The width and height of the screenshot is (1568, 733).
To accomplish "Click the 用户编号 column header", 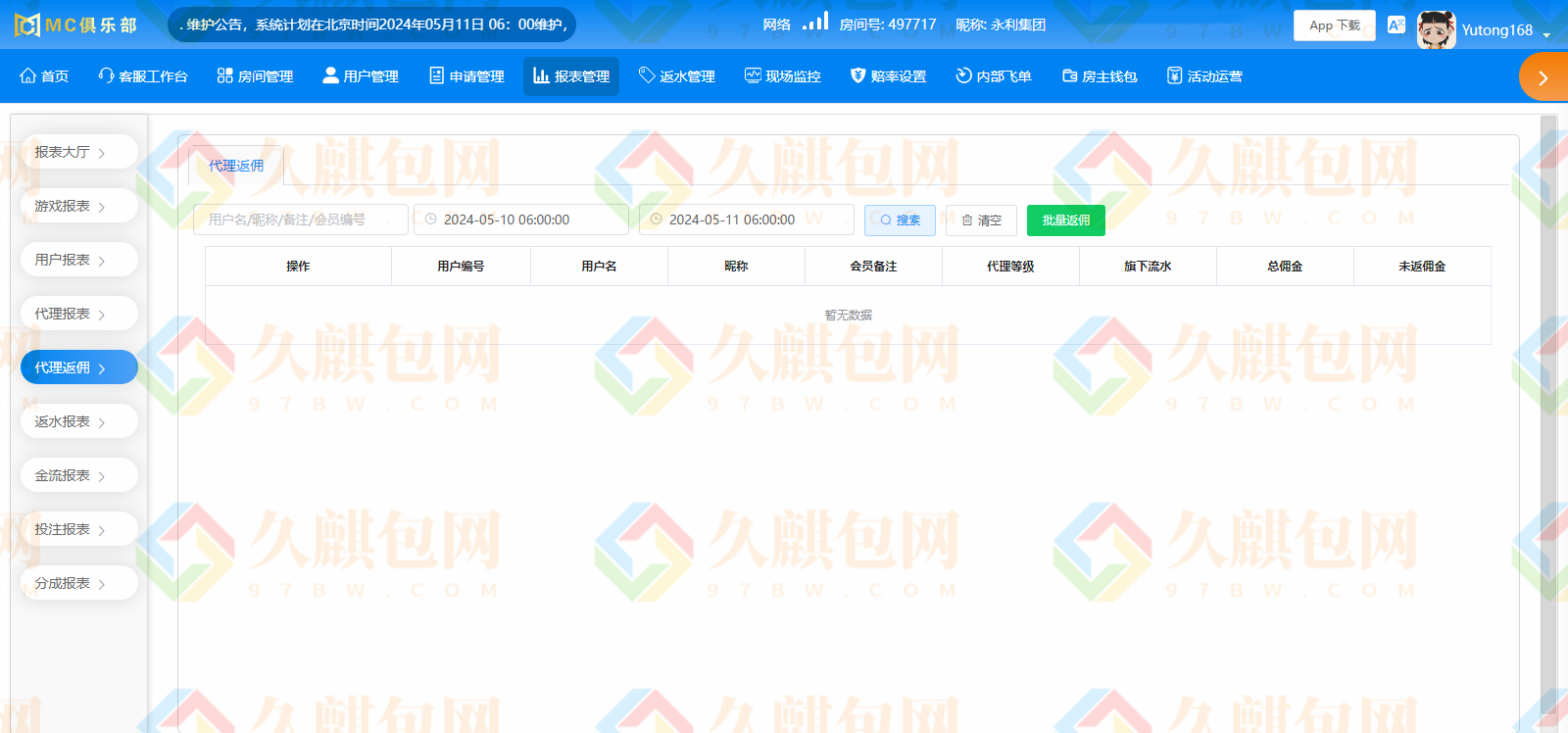I will click(x=461, y=267).
